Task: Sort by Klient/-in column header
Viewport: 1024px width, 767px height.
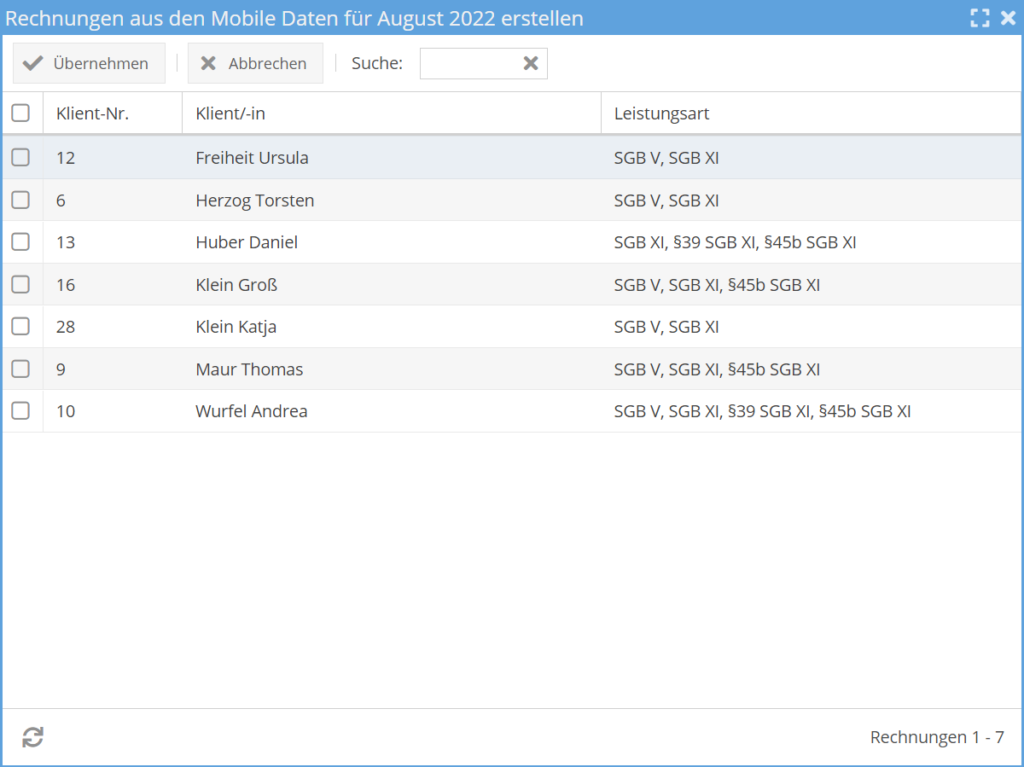Action: coord(231,114)
